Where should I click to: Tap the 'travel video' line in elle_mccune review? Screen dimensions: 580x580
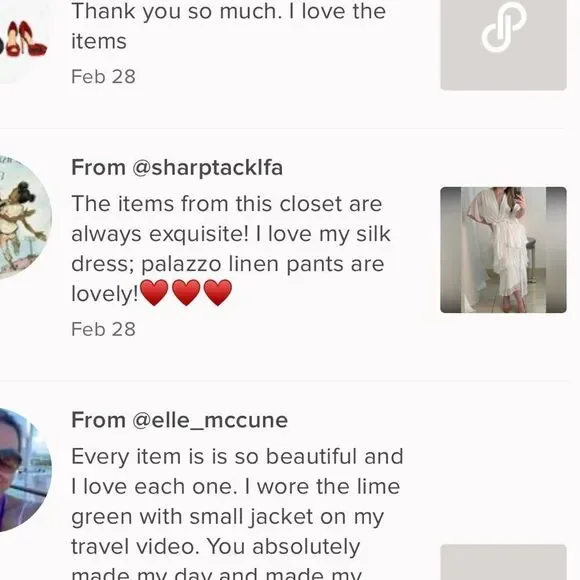[216, 547]
